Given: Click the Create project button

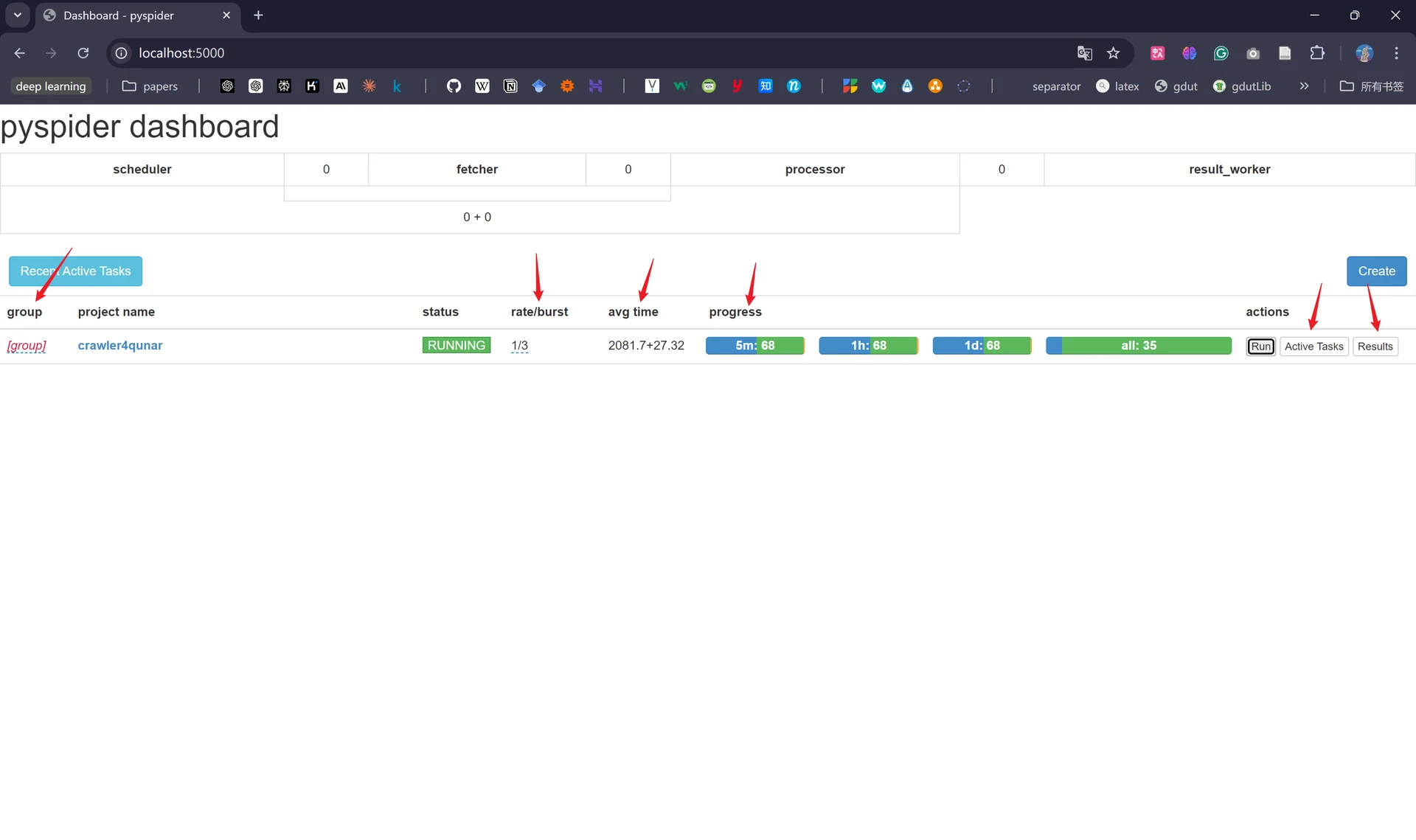Looking at the screenshot, I should point(1376,271).
